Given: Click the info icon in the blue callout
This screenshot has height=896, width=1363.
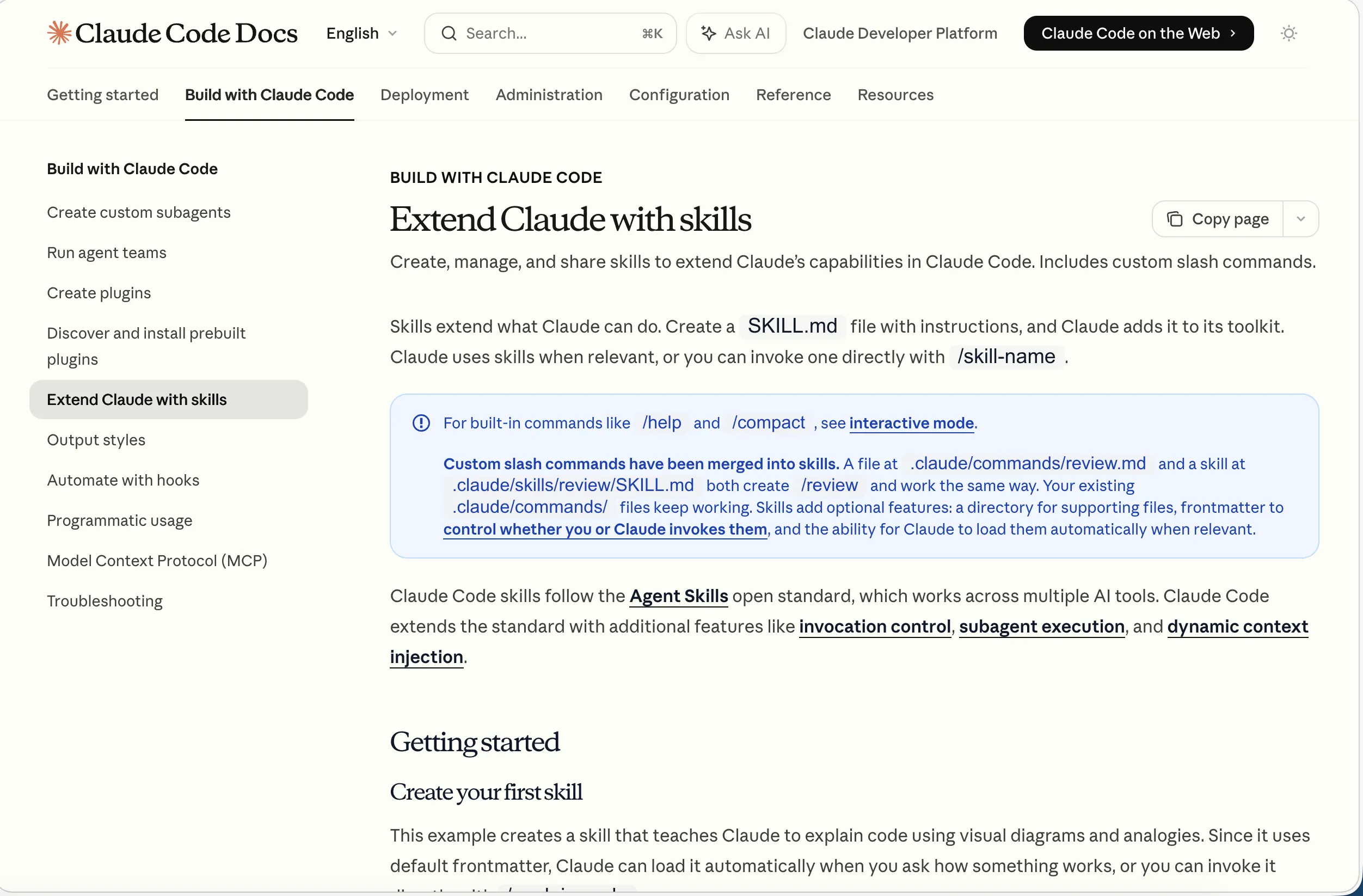Looking at the screenshot, I should (421, 423).
